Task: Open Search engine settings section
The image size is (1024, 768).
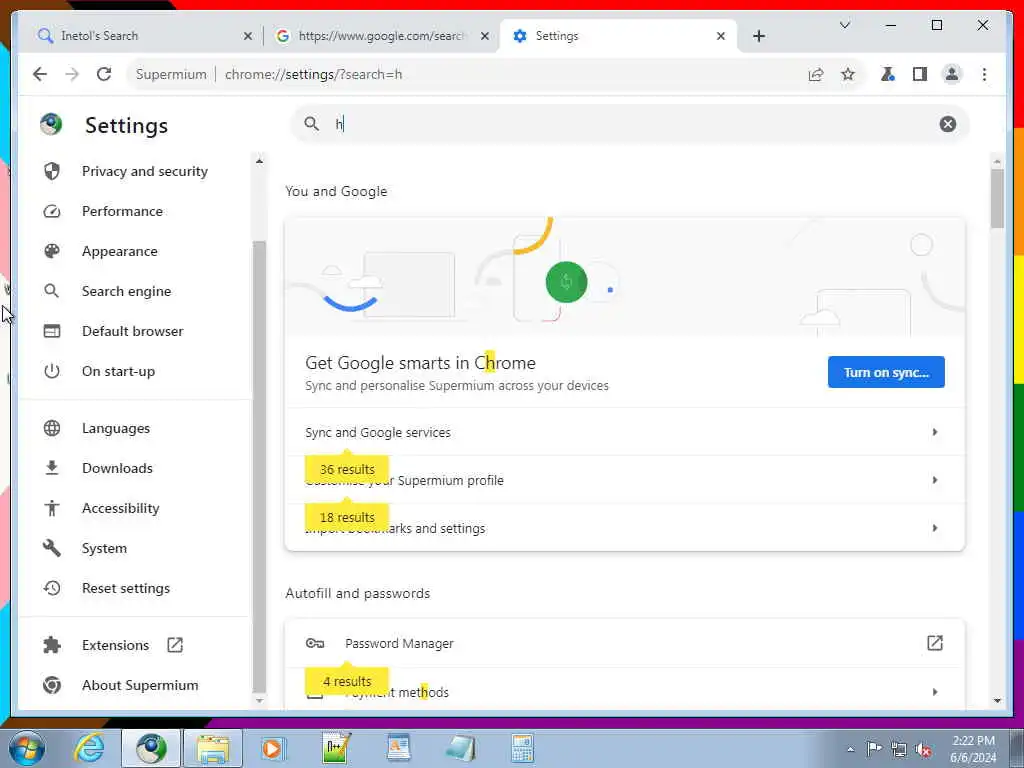Action: click(126, 291)
